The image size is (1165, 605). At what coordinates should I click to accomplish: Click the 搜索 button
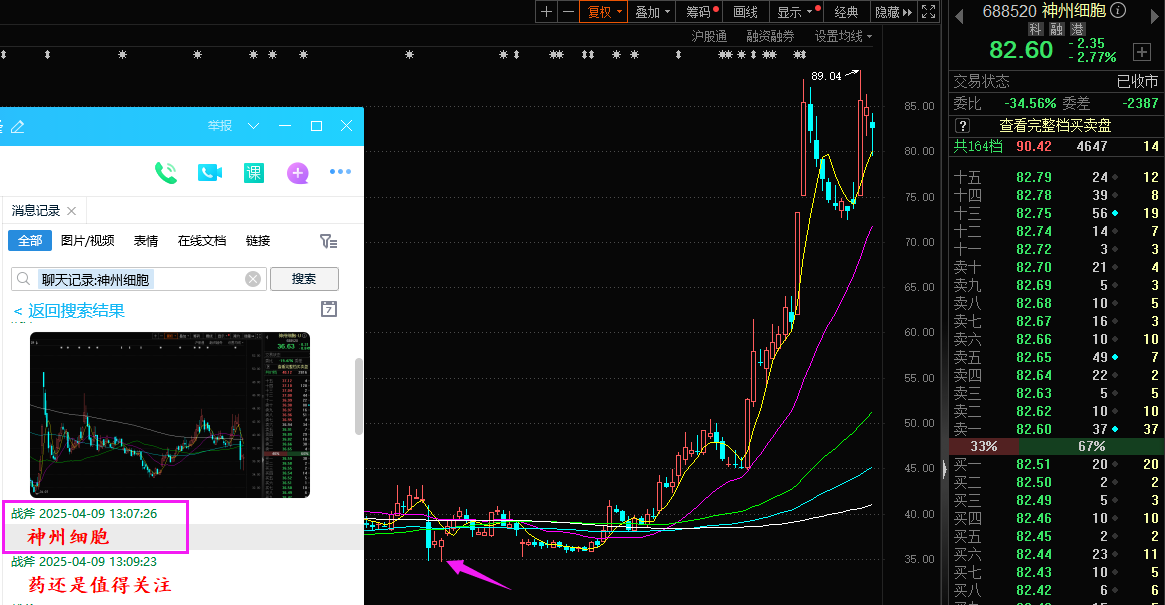(304, 279)
